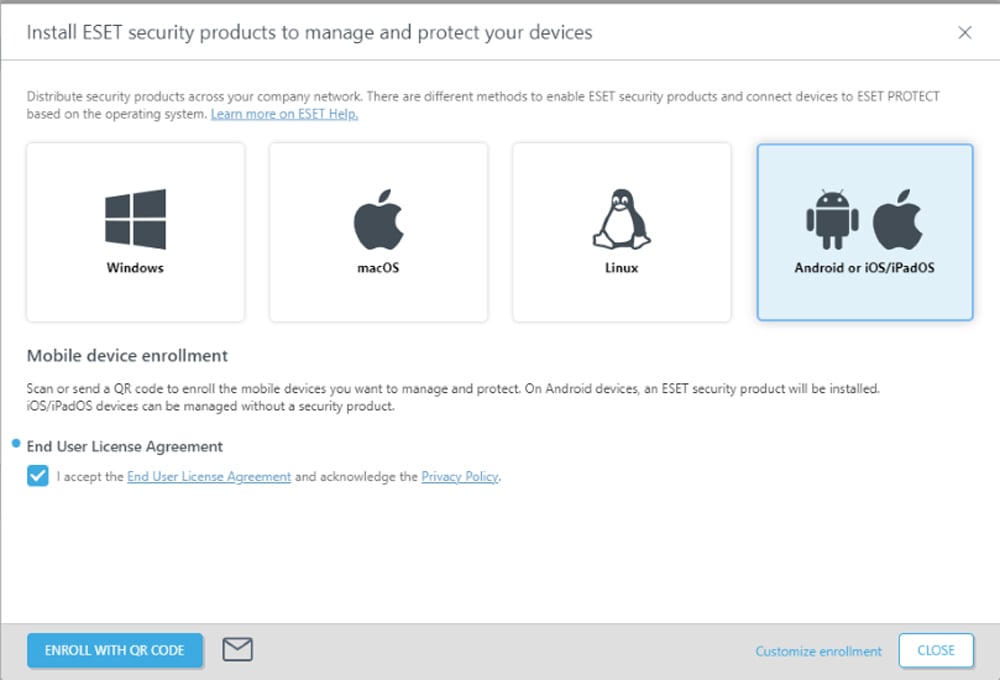Open Customize enrollment
Screen dimensions: 1000x680
(x=818, y=651)
